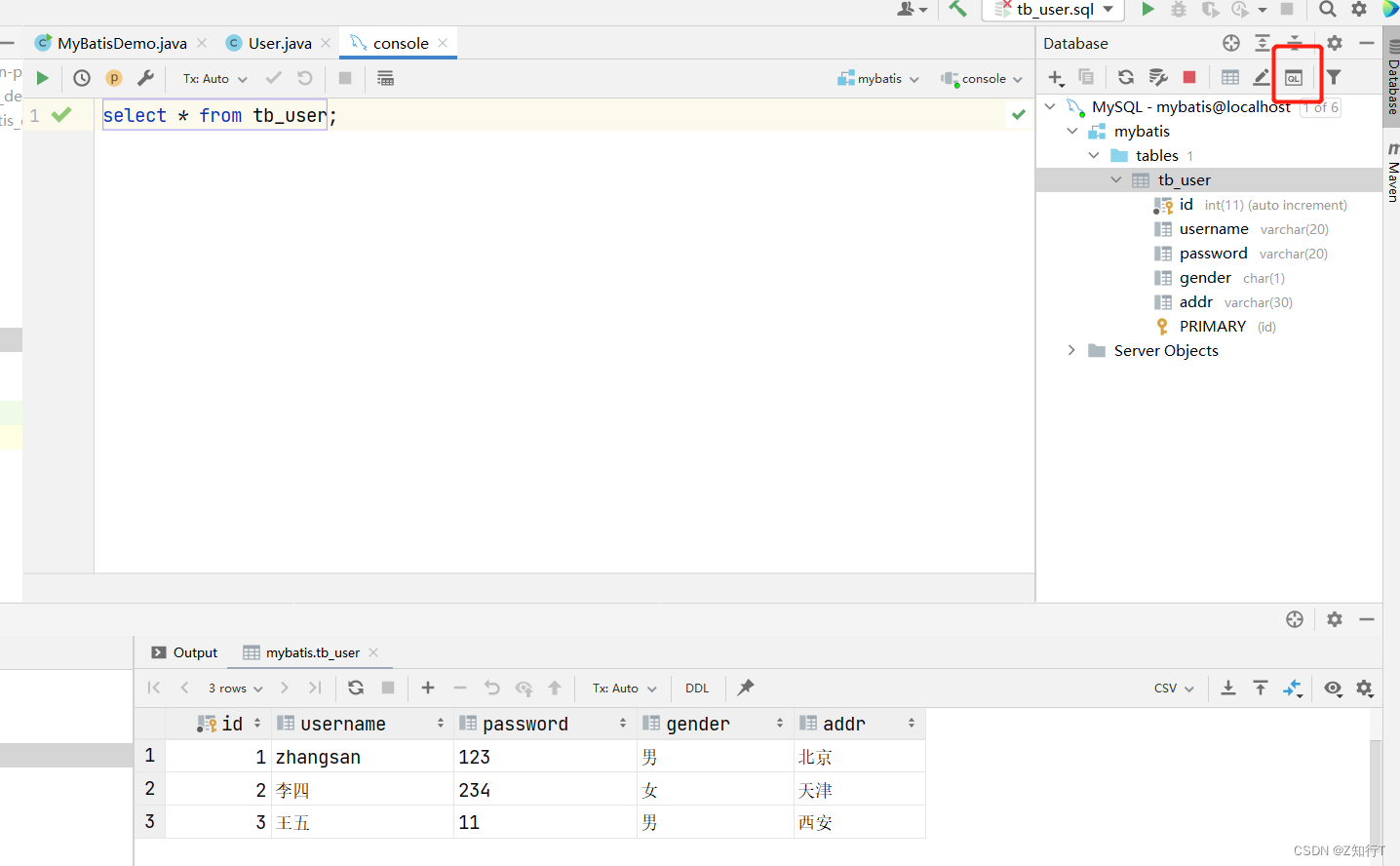Run the SQL statement with Execute button
The height and width of the screenshot is (866, 1400).
click(x=42, y=78)
